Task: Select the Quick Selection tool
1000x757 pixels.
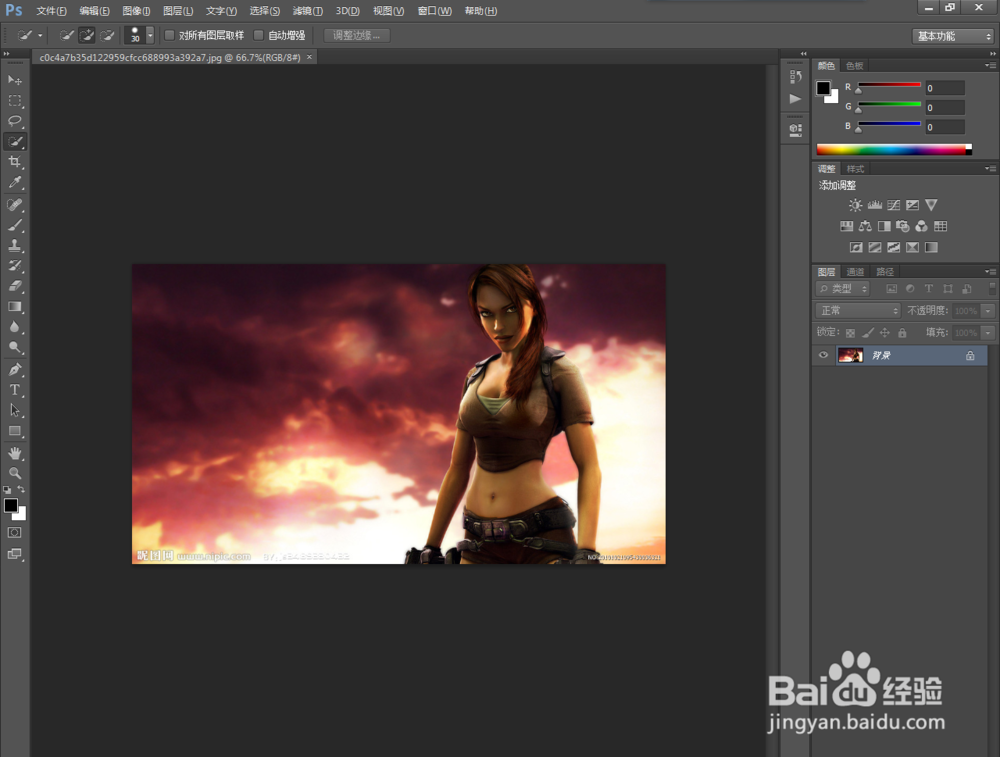Action: click(x=15, y=142)
